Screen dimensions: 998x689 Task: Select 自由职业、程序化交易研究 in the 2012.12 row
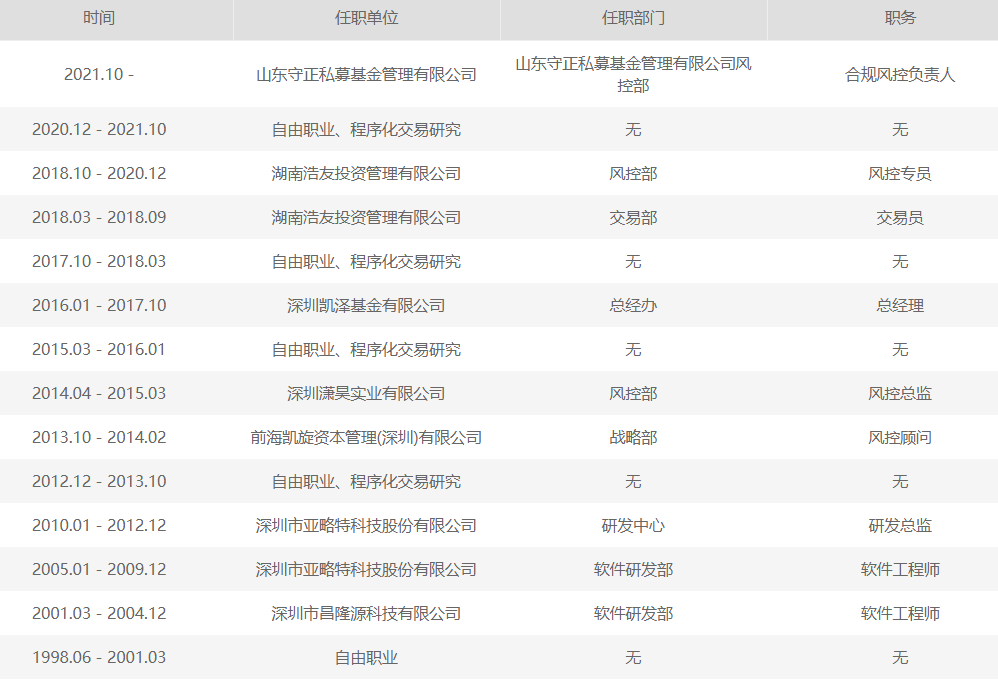coord(366,481)
